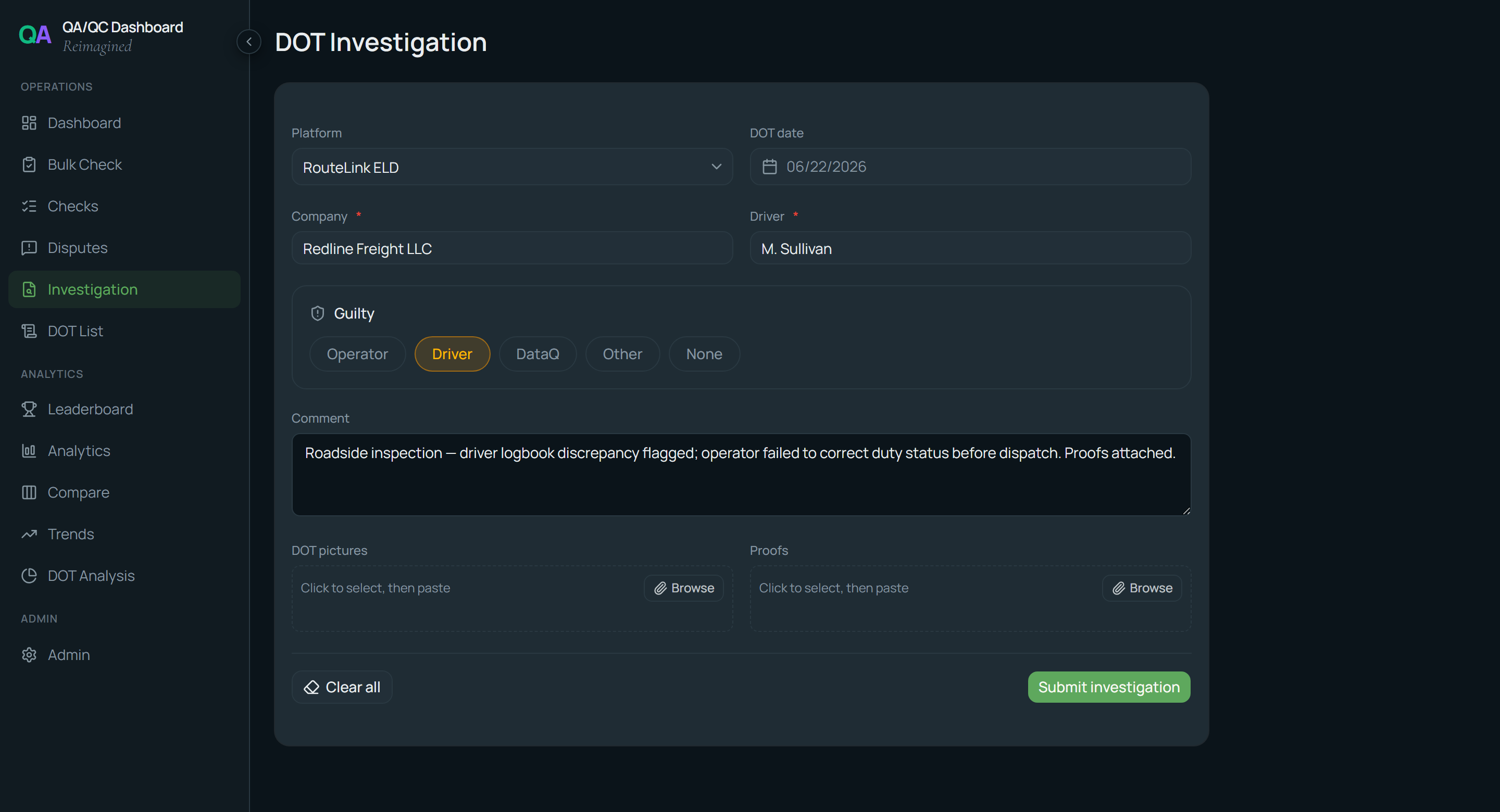Click the DOT Analysis pie chart icon
The height and width of the screenshot is (812, 1500).
[x=29, y=576]
